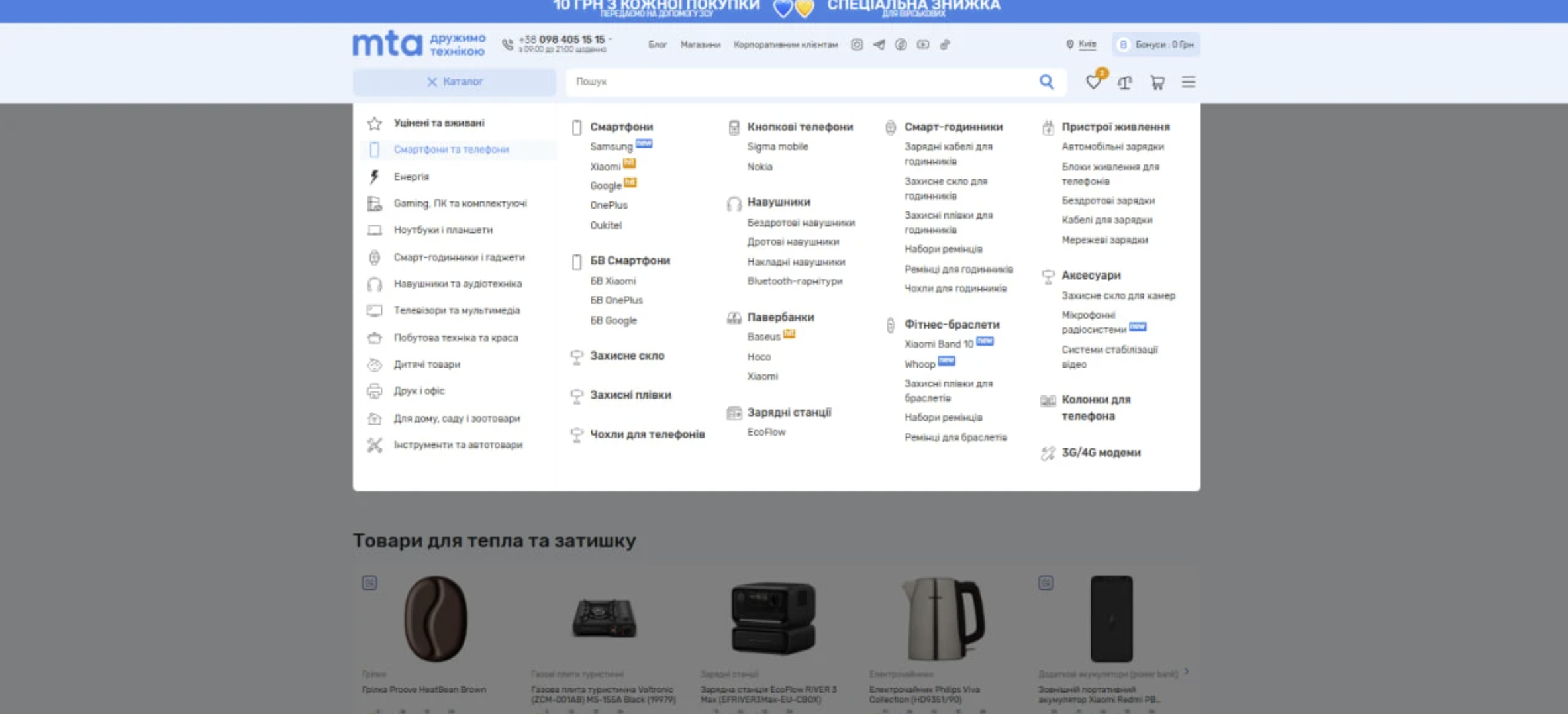Open Телевізори та мультимедіа category
Image resolution: width=1568 pixels, height=714 pixels.
456,311
